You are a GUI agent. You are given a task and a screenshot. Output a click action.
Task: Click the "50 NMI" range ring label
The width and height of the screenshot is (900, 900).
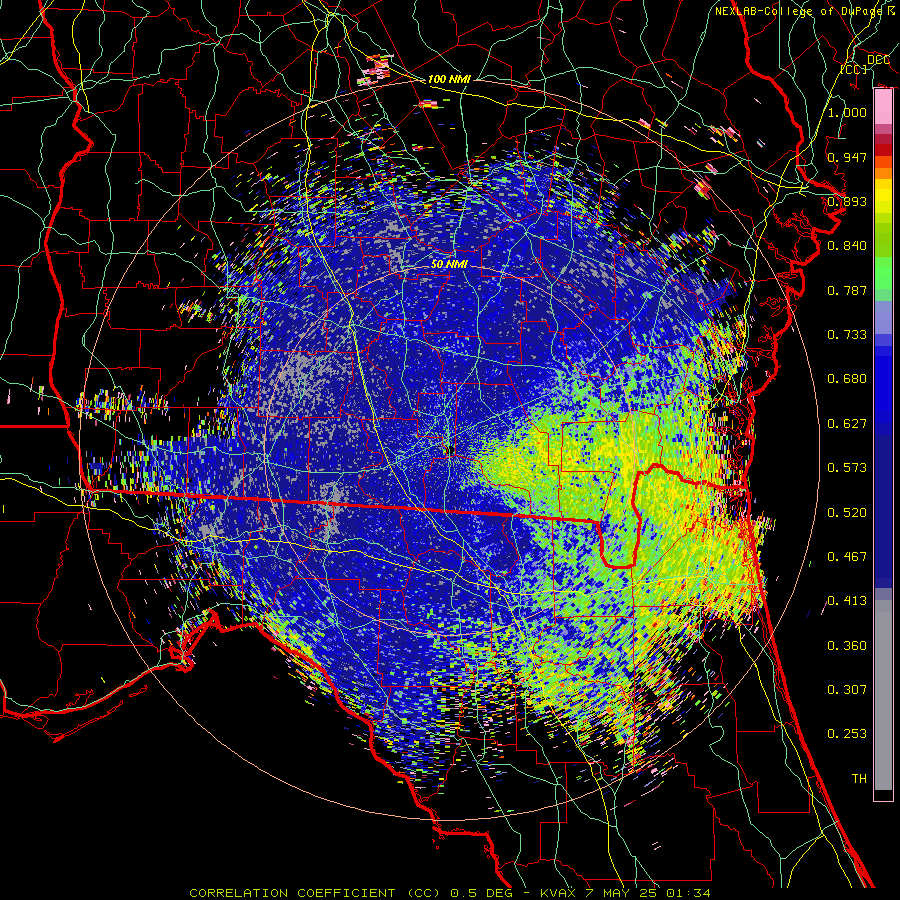pos(449,264)
